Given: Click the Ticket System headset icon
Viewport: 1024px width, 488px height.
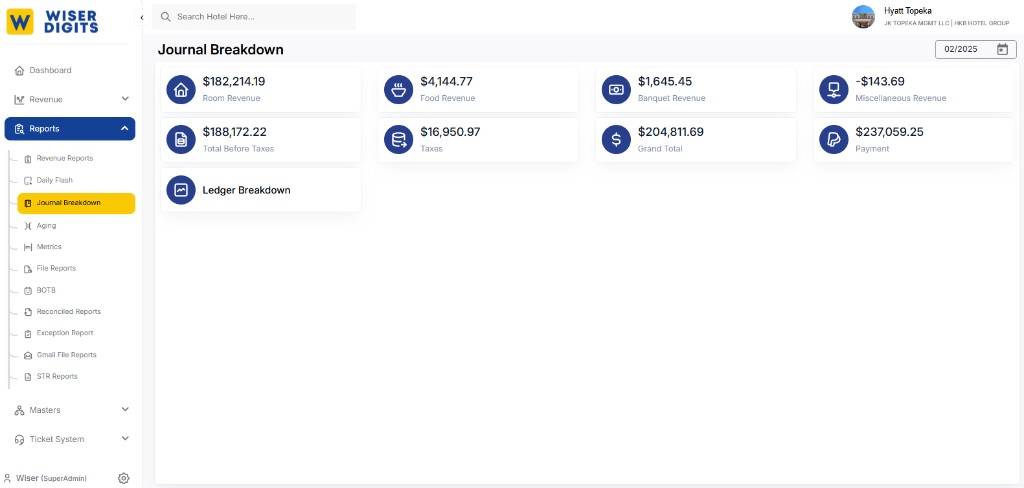Looking at the screenshot, I should point(20,440).
